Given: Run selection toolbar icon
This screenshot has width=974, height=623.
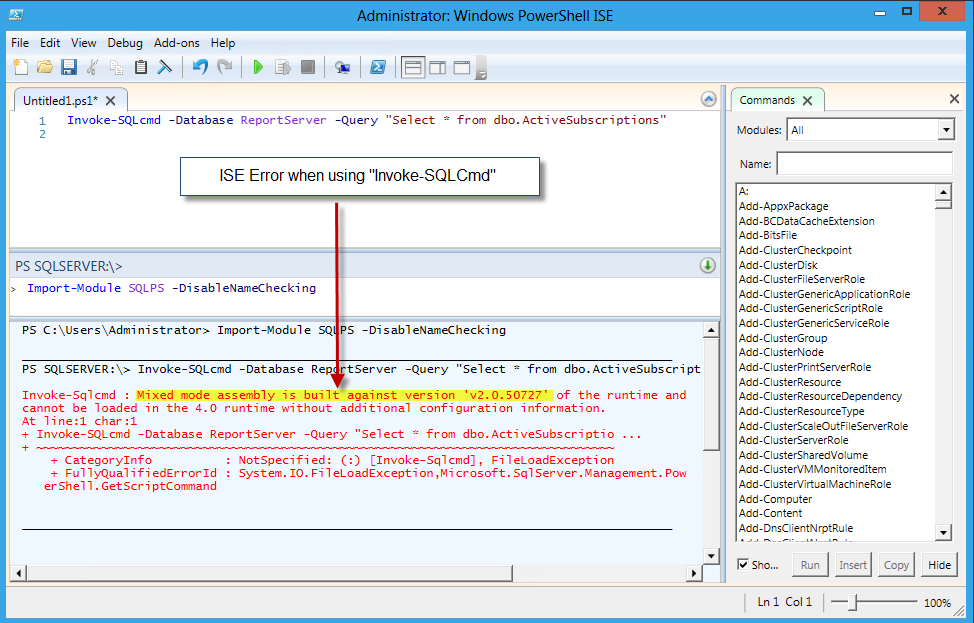Looking at the screenshot, I should click(x=283, y=67).
